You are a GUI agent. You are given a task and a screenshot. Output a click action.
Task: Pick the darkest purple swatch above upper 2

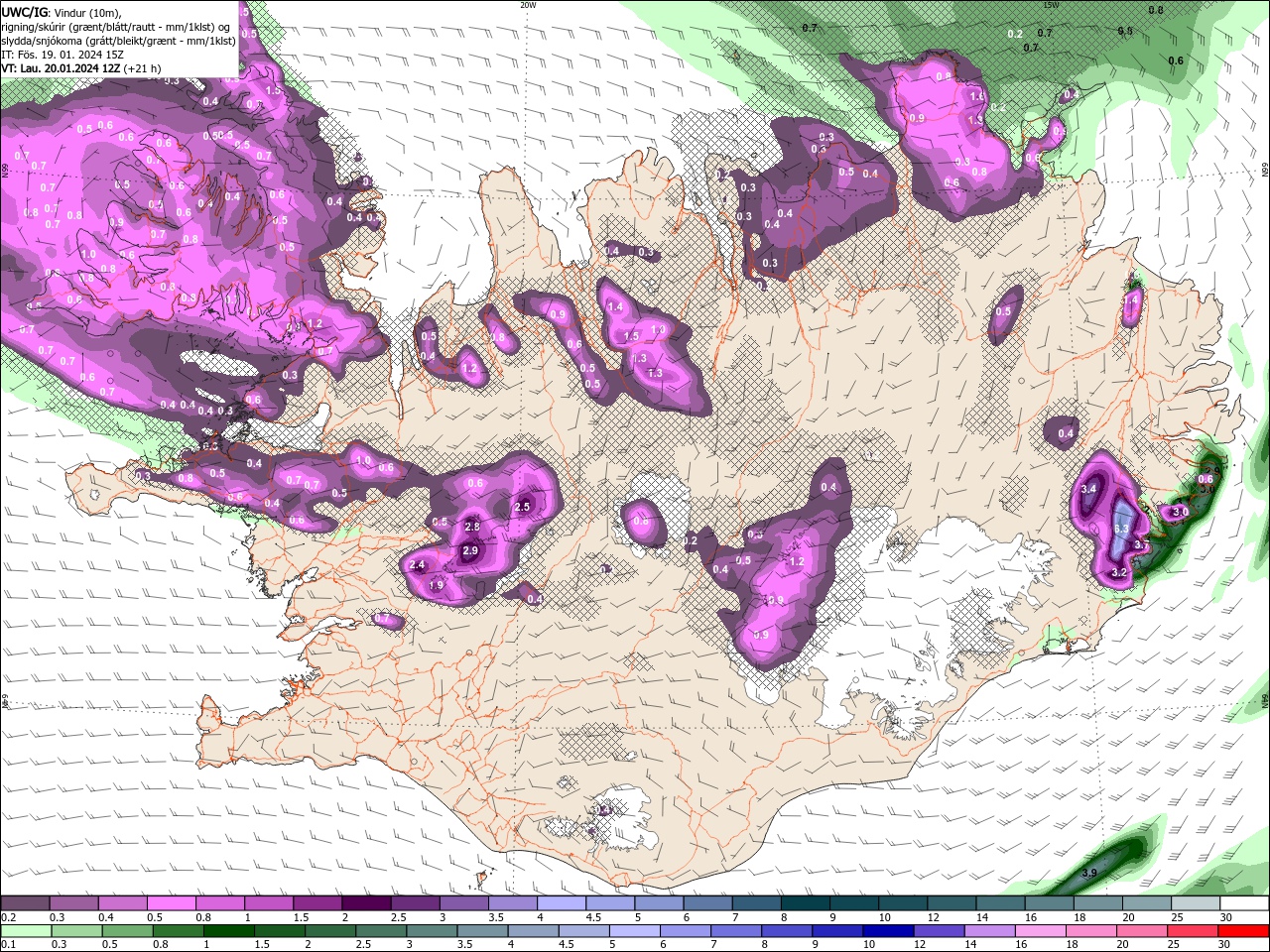tap(366, 902)
